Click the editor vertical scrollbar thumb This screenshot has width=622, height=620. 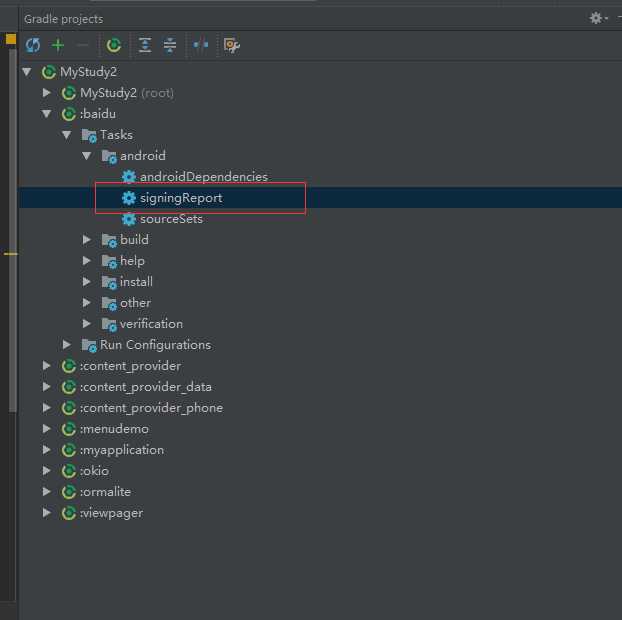click(13, 230)
